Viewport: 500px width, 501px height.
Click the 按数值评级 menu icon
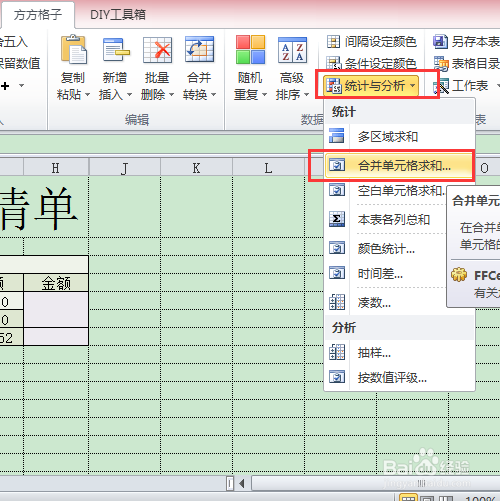(x=337, y=377)
